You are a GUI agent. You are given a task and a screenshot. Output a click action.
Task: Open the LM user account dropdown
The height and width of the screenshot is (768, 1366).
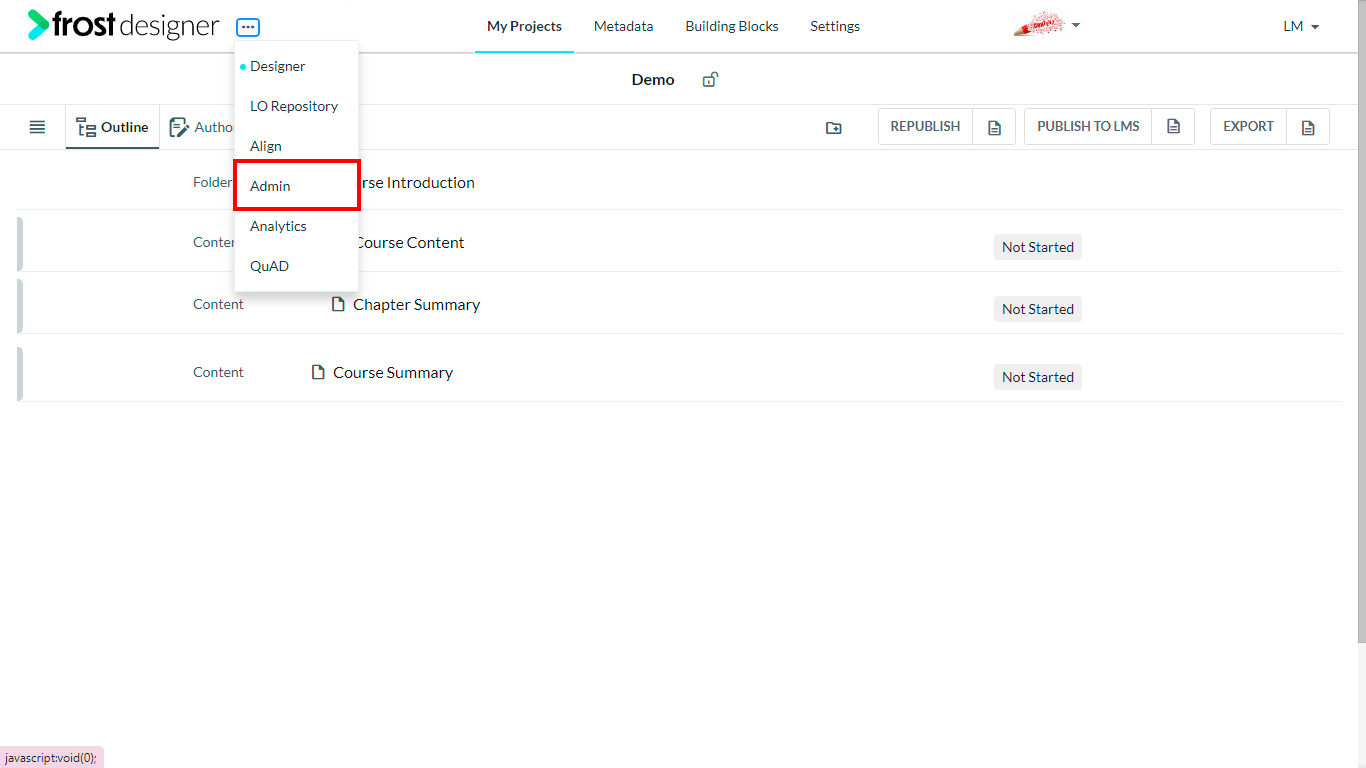coord(1301,26)
